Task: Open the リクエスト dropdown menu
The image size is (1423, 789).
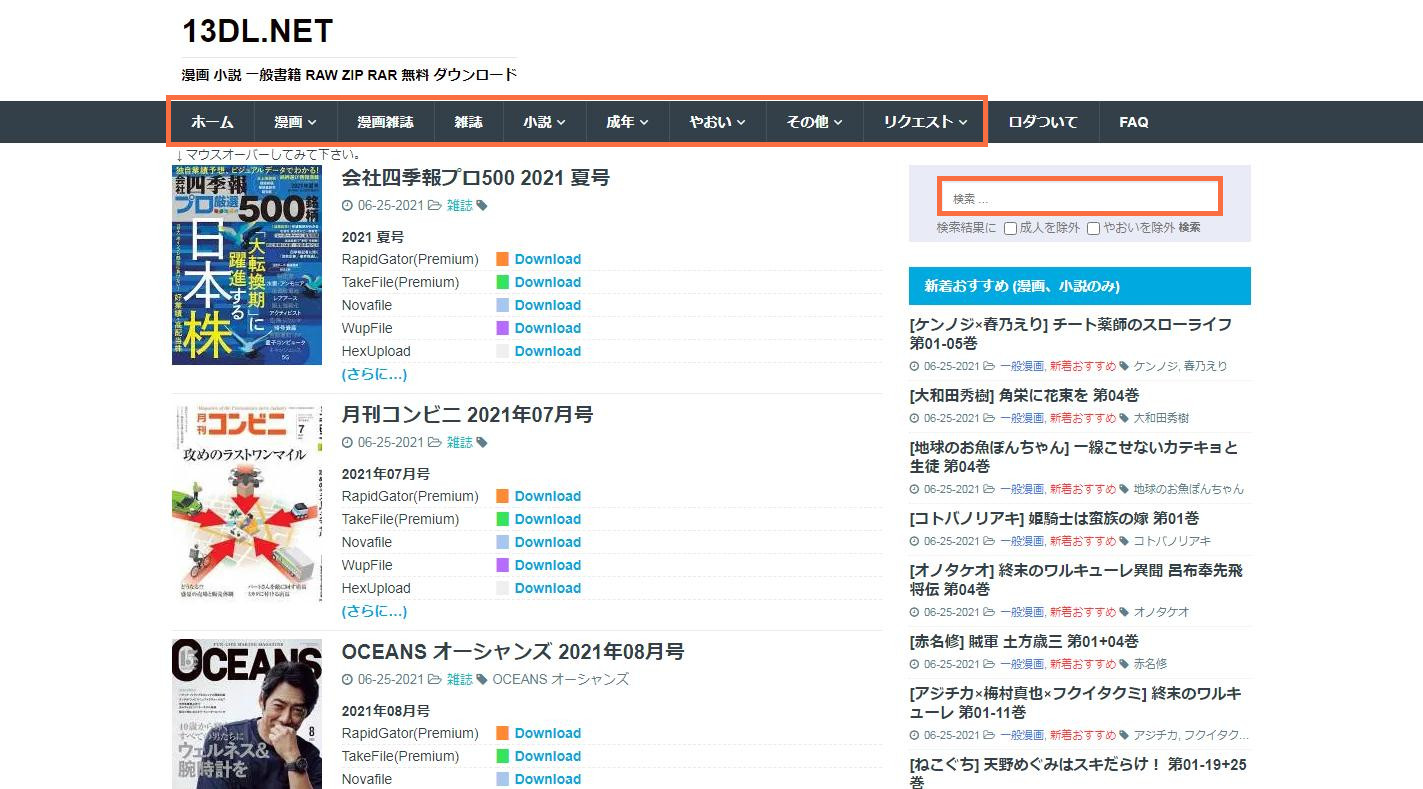Action: pos(925,122)
